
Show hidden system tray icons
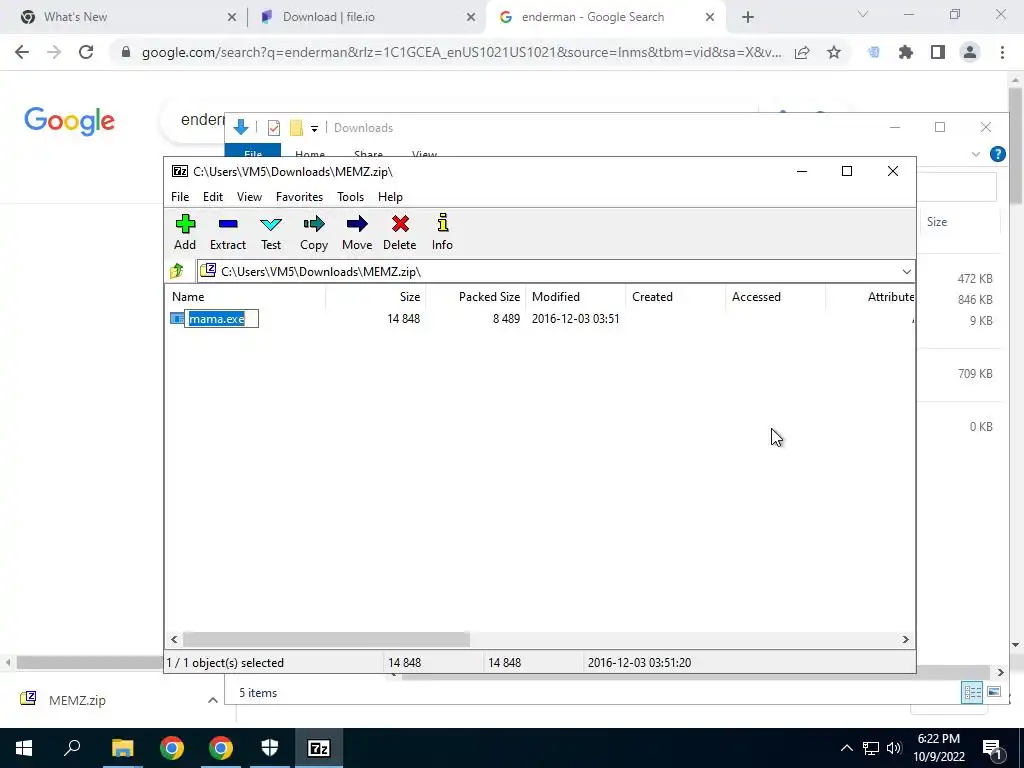point(846,748)
